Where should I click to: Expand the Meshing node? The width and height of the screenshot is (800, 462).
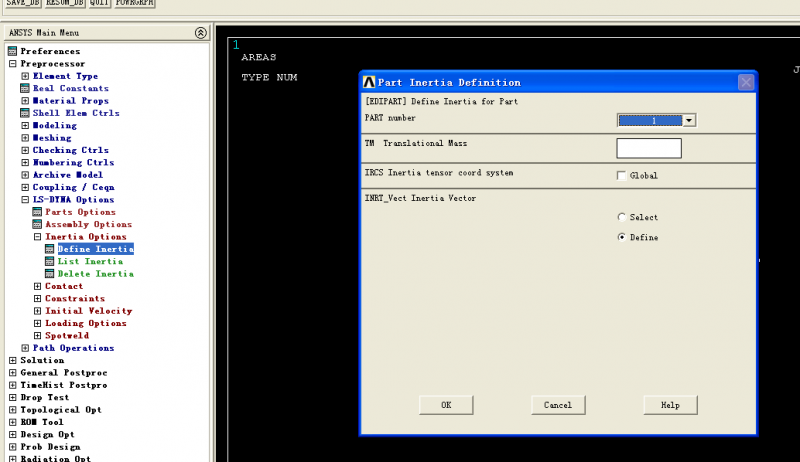(x=25, y=138)
